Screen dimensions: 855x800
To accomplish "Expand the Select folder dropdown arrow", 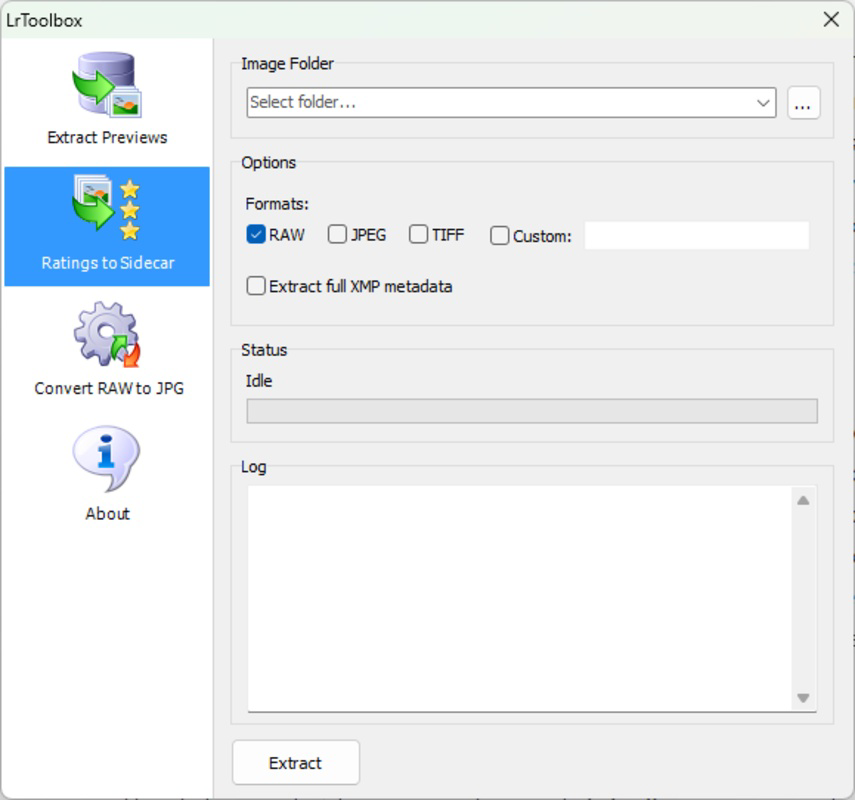I will coord(763,103).
